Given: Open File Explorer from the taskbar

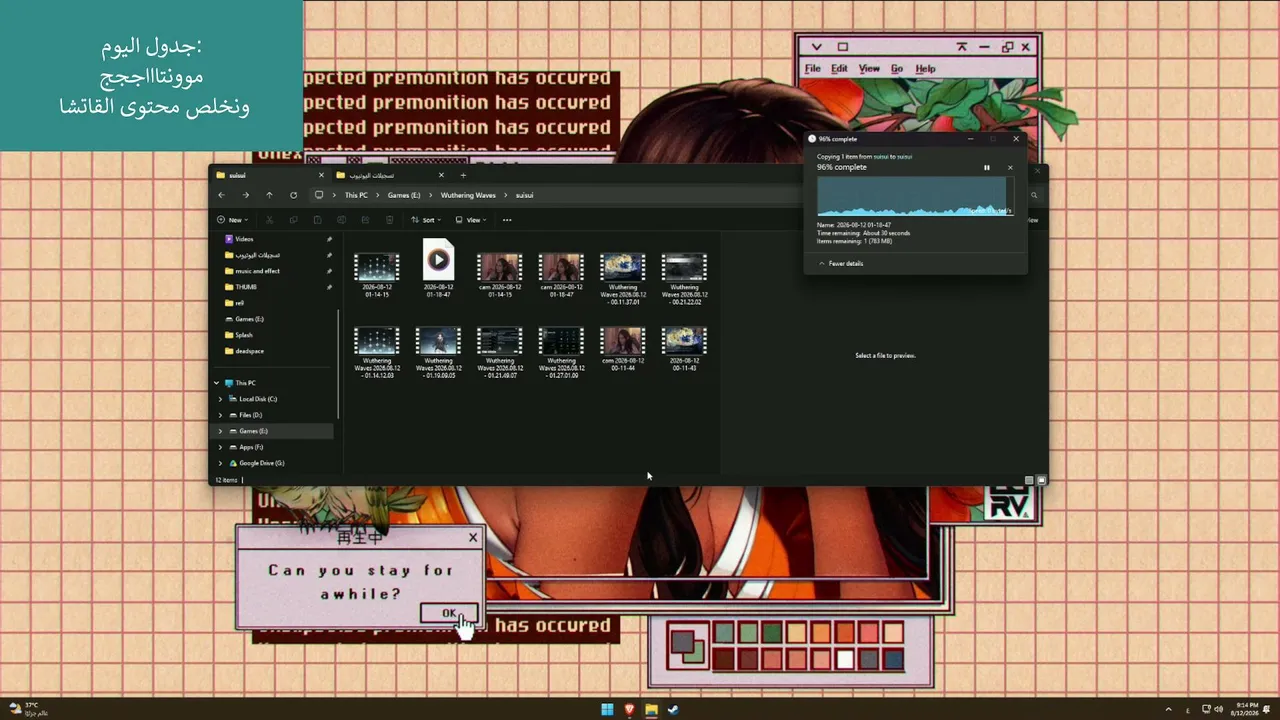Looking at the screenshot, I should point(652,710).
